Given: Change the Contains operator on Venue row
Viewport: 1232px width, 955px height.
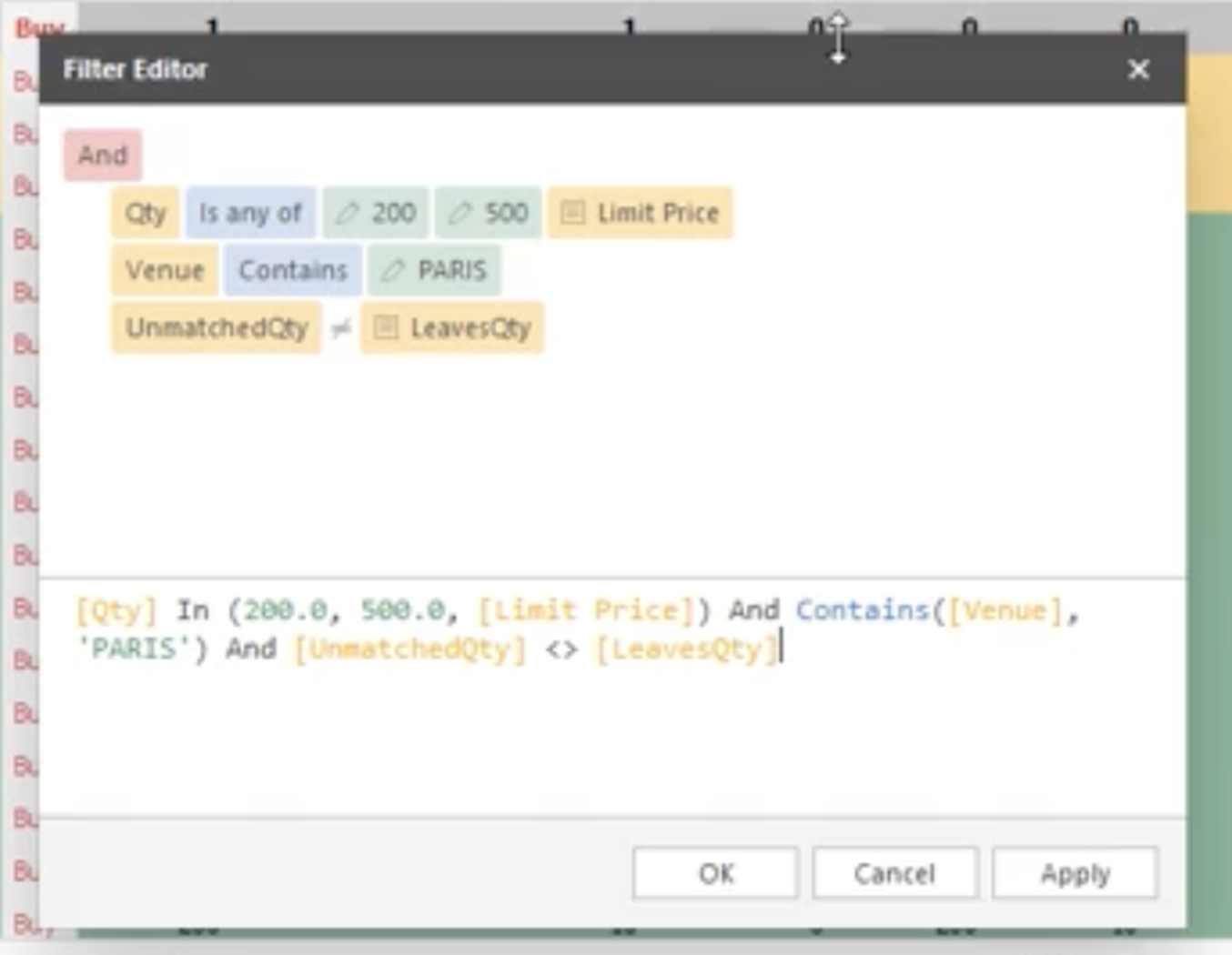Looking at the screenshot, I should (293, 270).
